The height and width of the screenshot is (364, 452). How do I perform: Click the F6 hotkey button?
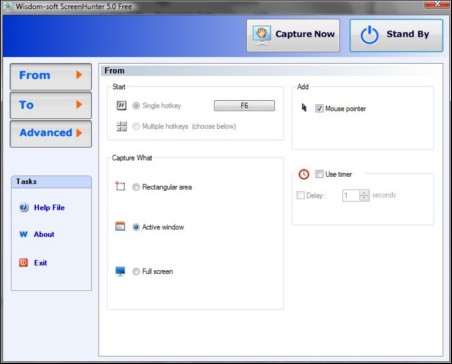click(x=244, y=105)
